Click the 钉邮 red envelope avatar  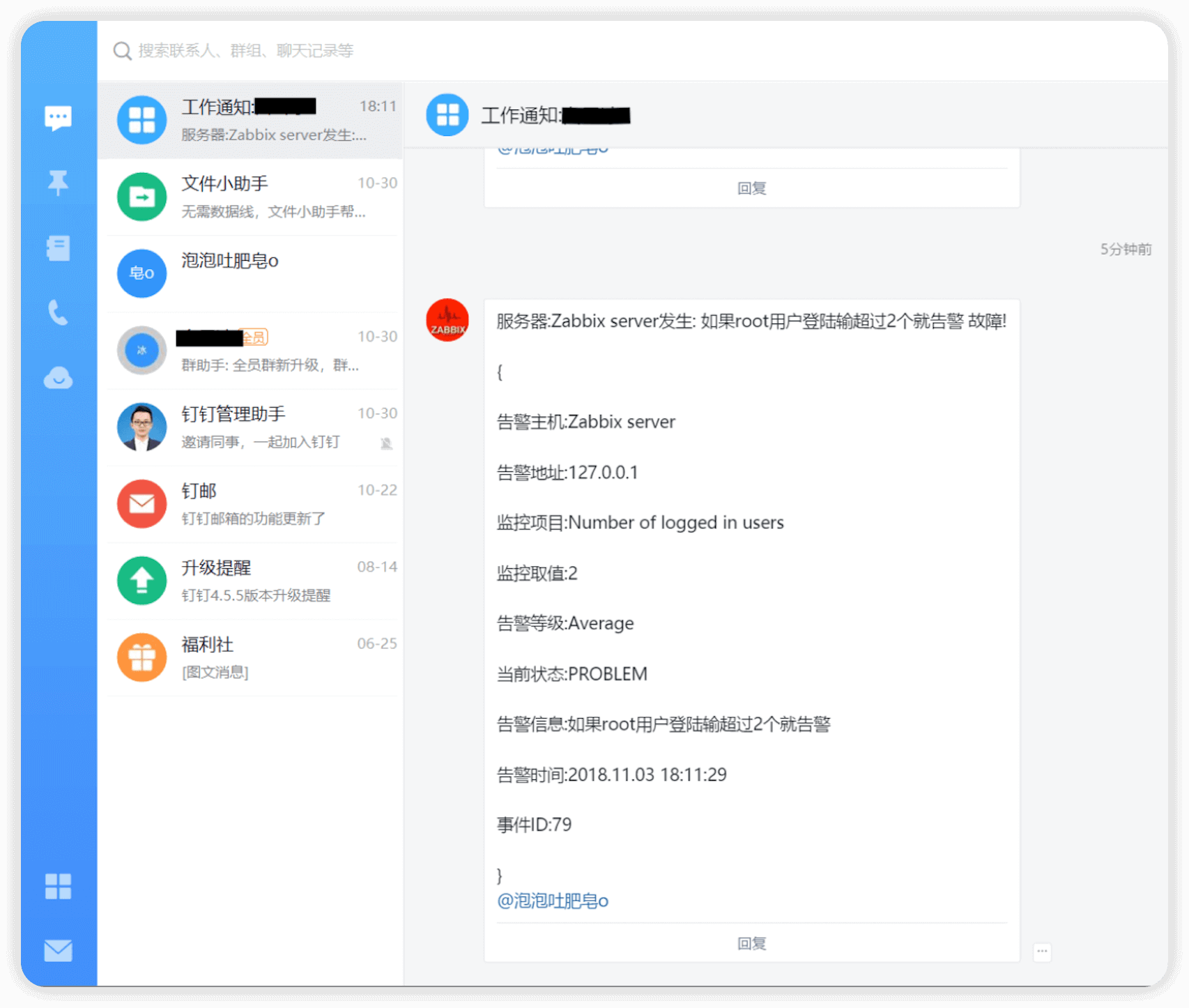click(x=141, y=503)
